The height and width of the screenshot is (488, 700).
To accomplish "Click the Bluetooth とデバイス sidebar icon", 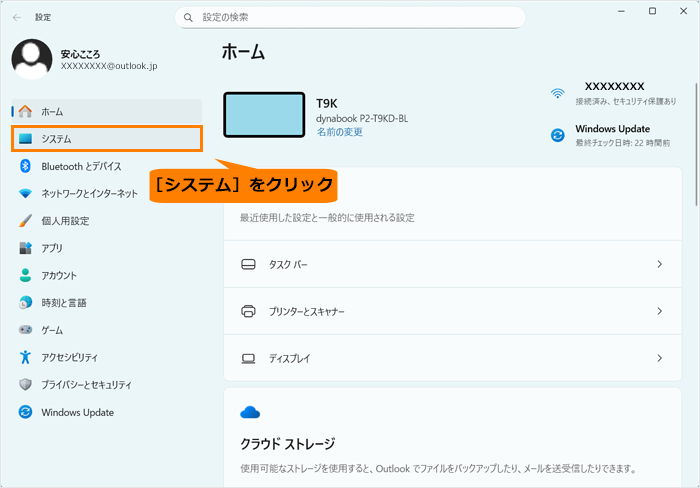I will pos(26,166).
